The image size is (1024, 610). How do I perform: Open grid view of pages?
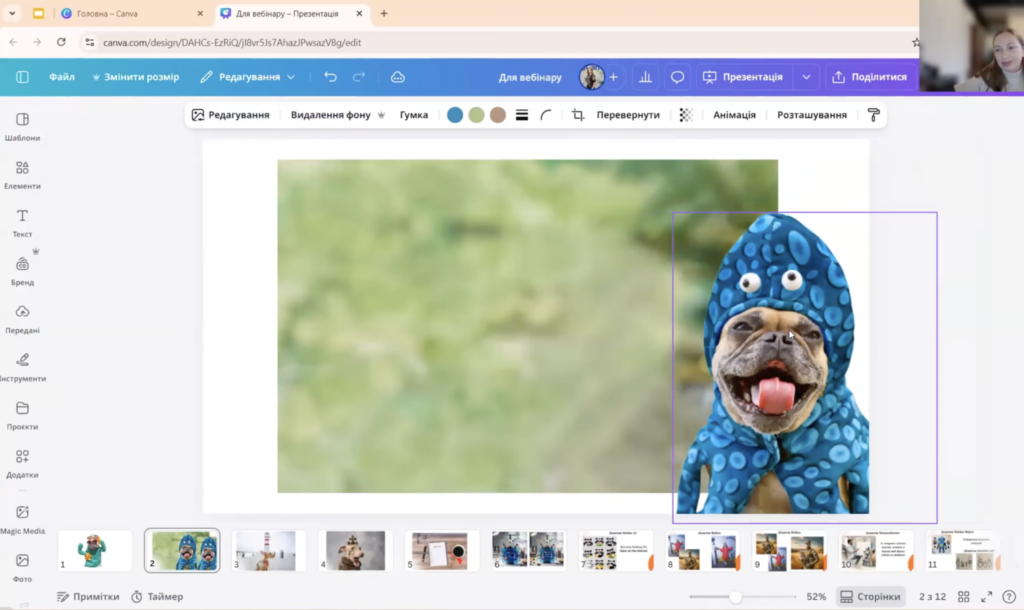964,597
